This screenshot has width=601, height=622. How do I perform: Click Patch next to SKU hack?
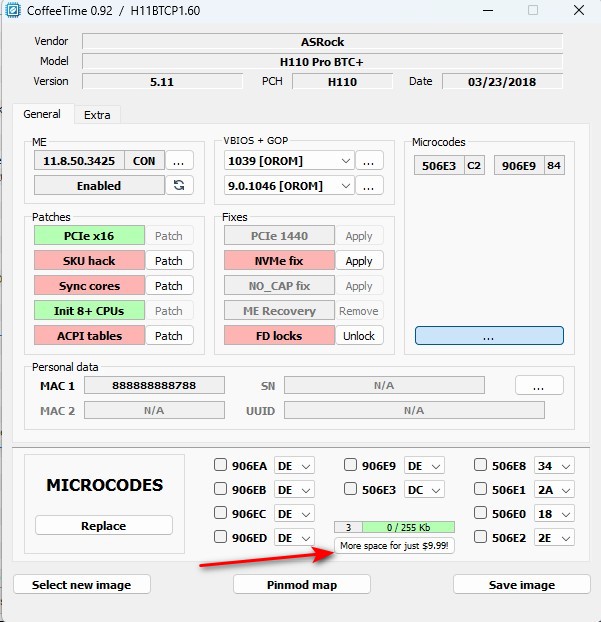tap(169, 261)
